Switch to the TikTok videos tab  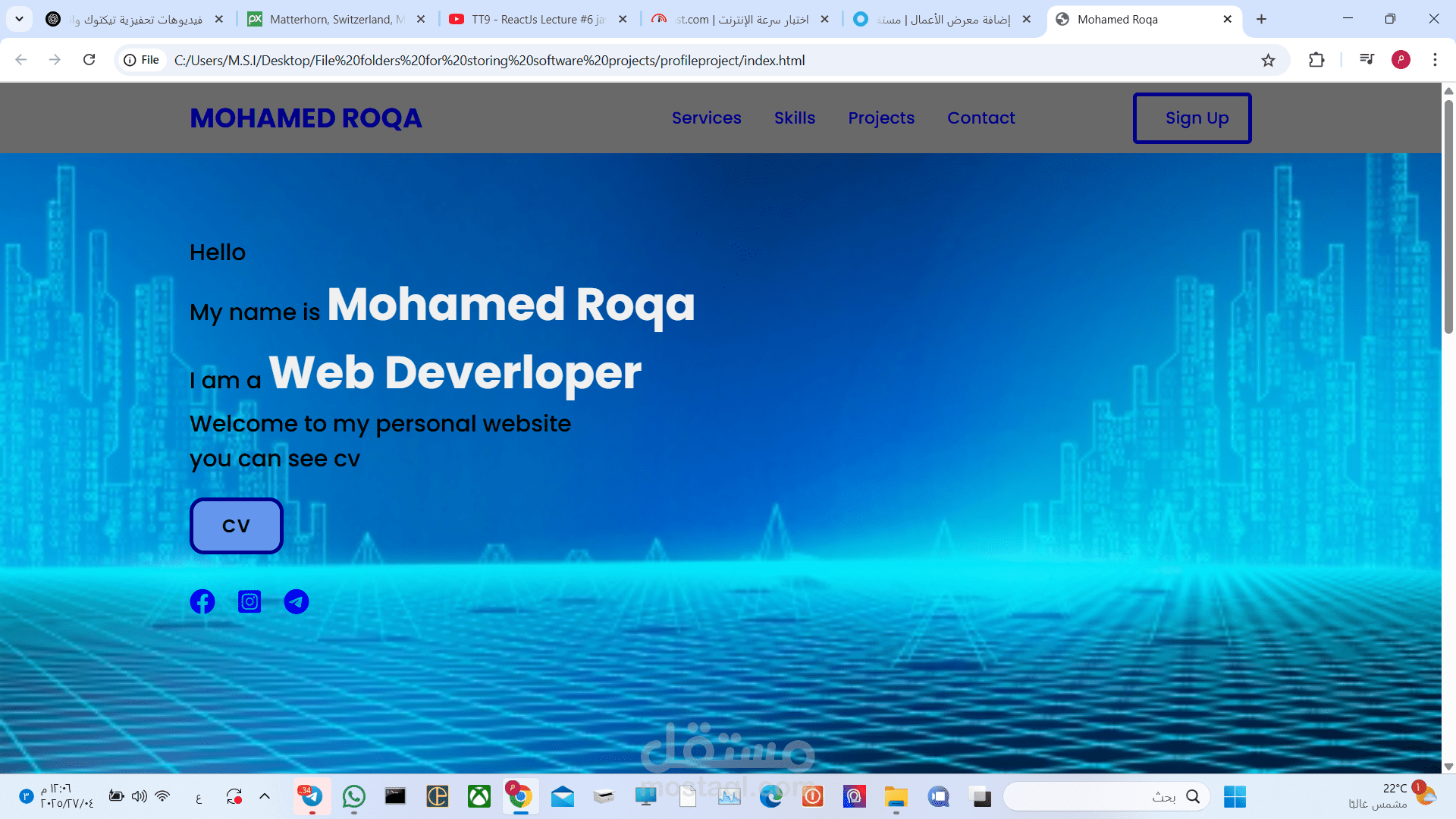point(135,20)
